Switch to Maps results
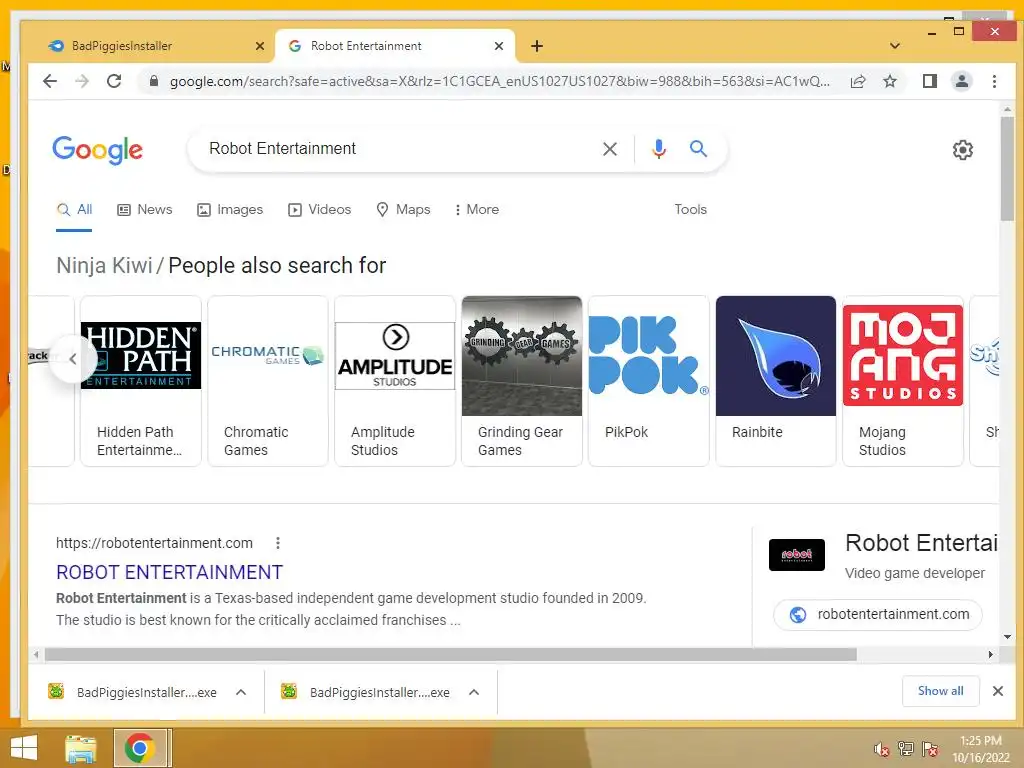 (x=404, y=210)
